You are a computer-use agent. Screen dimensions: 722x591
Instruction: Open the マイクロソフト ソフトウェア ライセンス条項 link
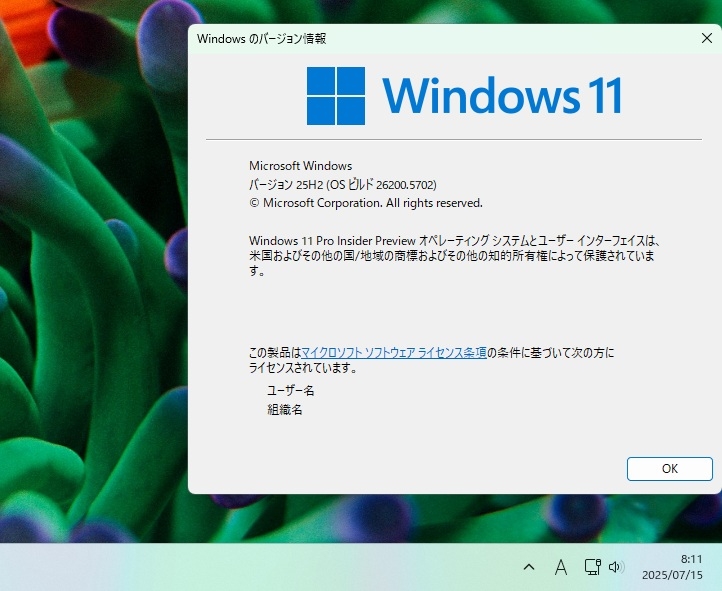(394, 353)
